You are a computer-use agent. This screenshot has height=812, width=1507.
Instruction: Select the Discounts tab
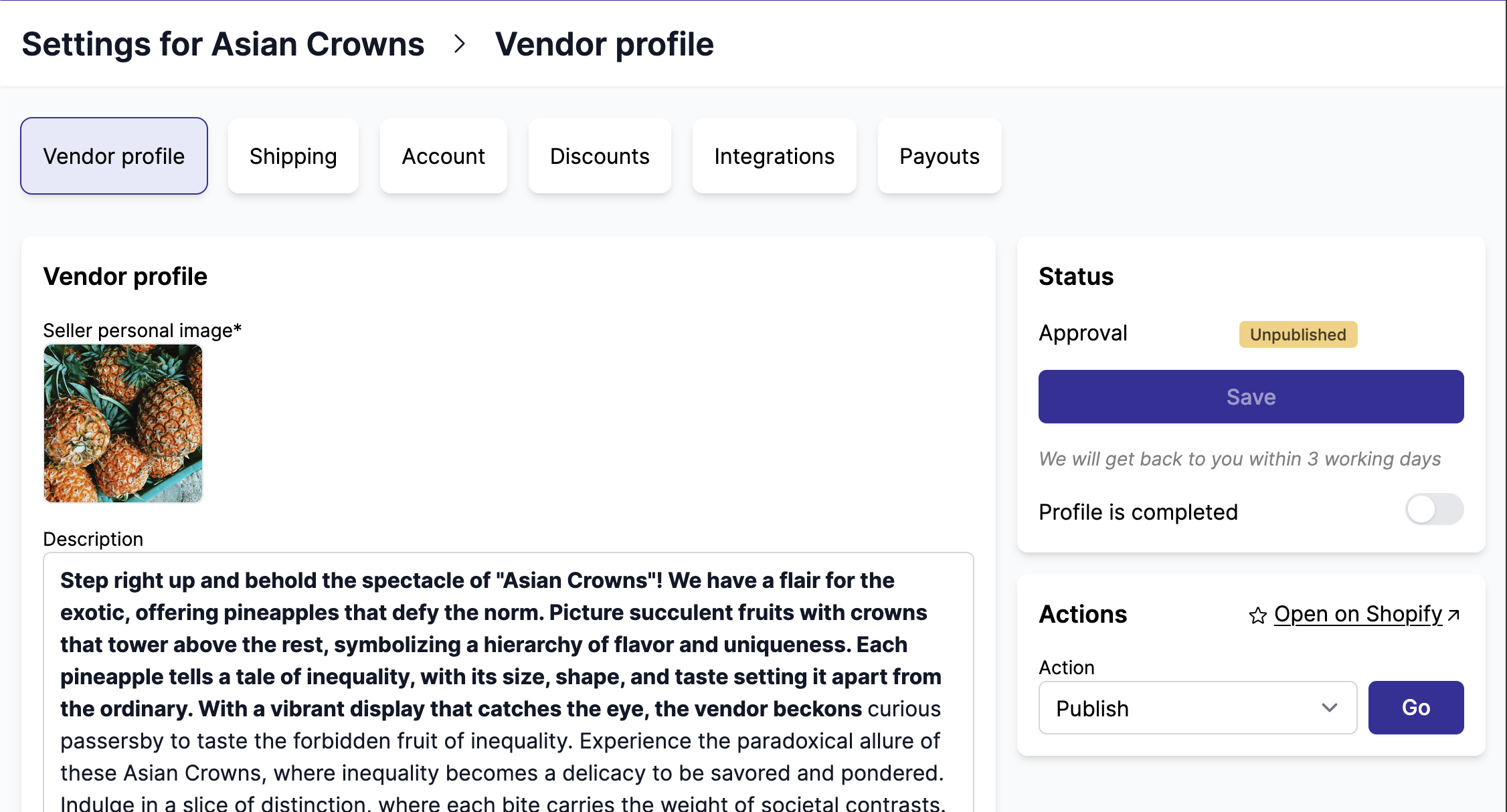(600, 156)
